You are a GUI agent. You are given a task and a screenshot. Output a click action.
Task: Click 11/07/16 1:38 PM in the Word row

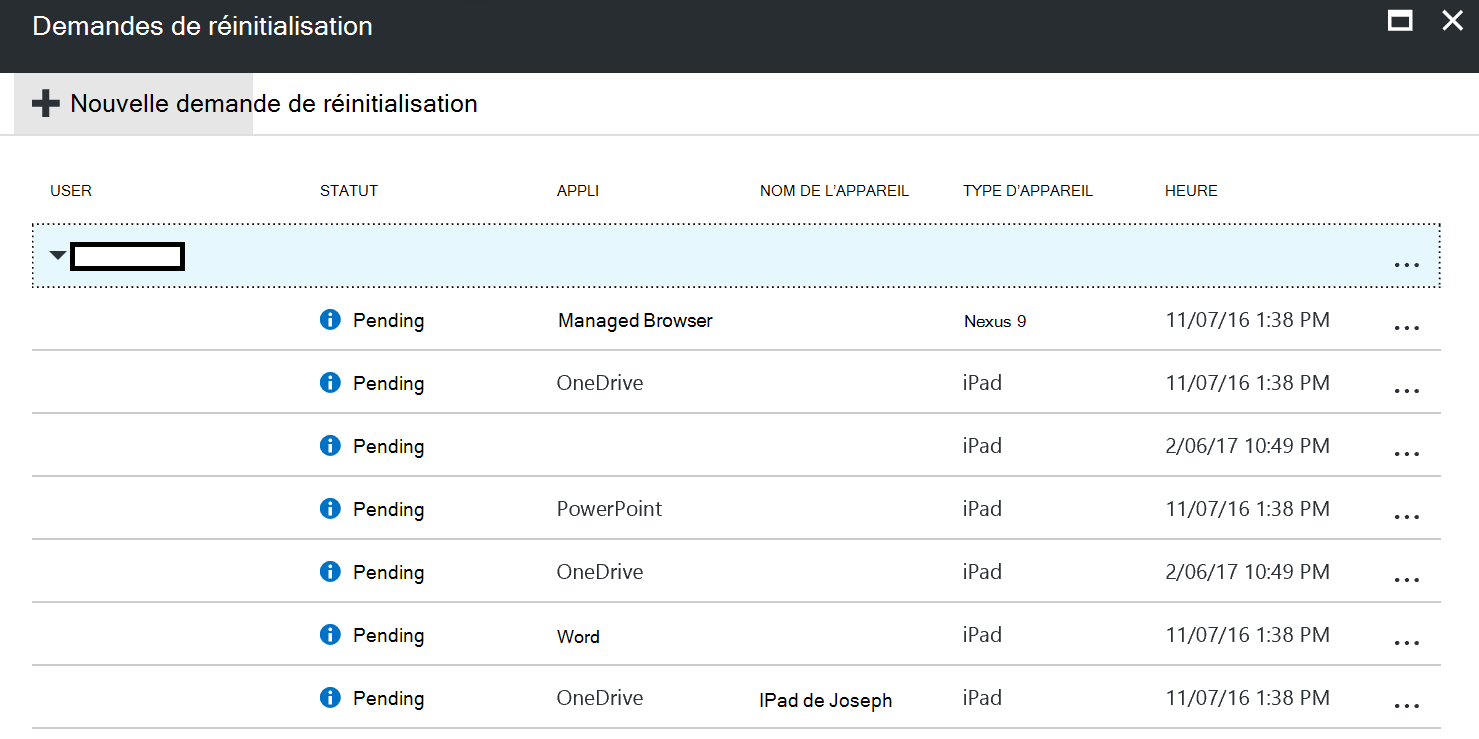click(1248, 634)
